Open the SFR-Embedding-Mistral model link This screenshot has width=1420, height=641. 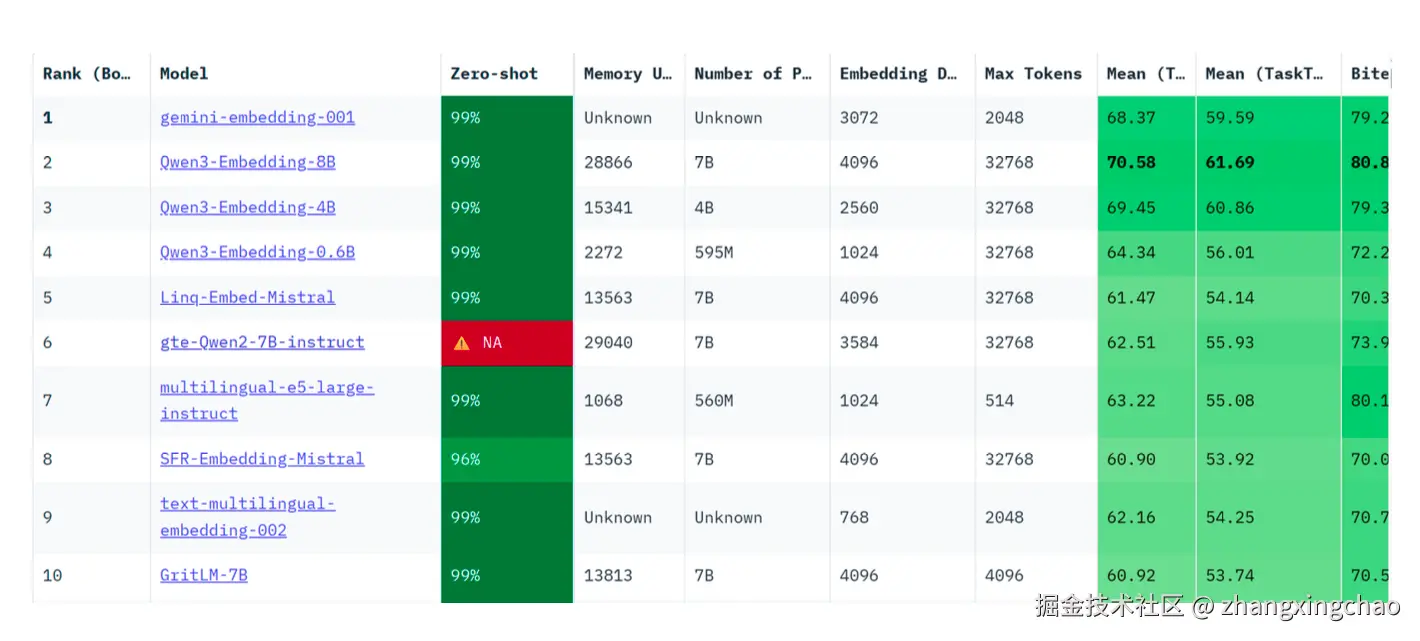click(x=262, y=459)
